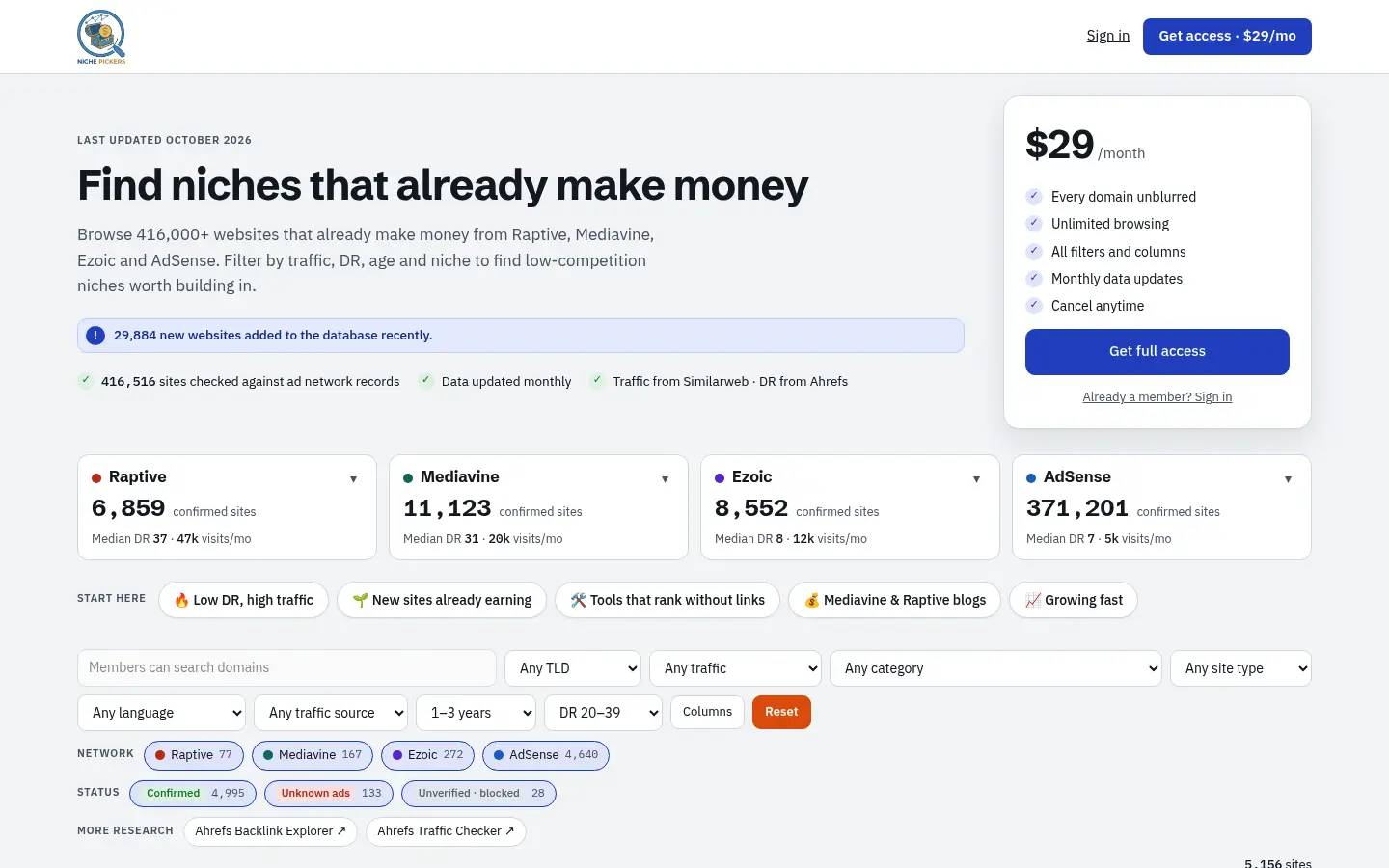Viewport: 1389px width, 868px height.
Task: Open the Columns button
Action: coord(707,712)
